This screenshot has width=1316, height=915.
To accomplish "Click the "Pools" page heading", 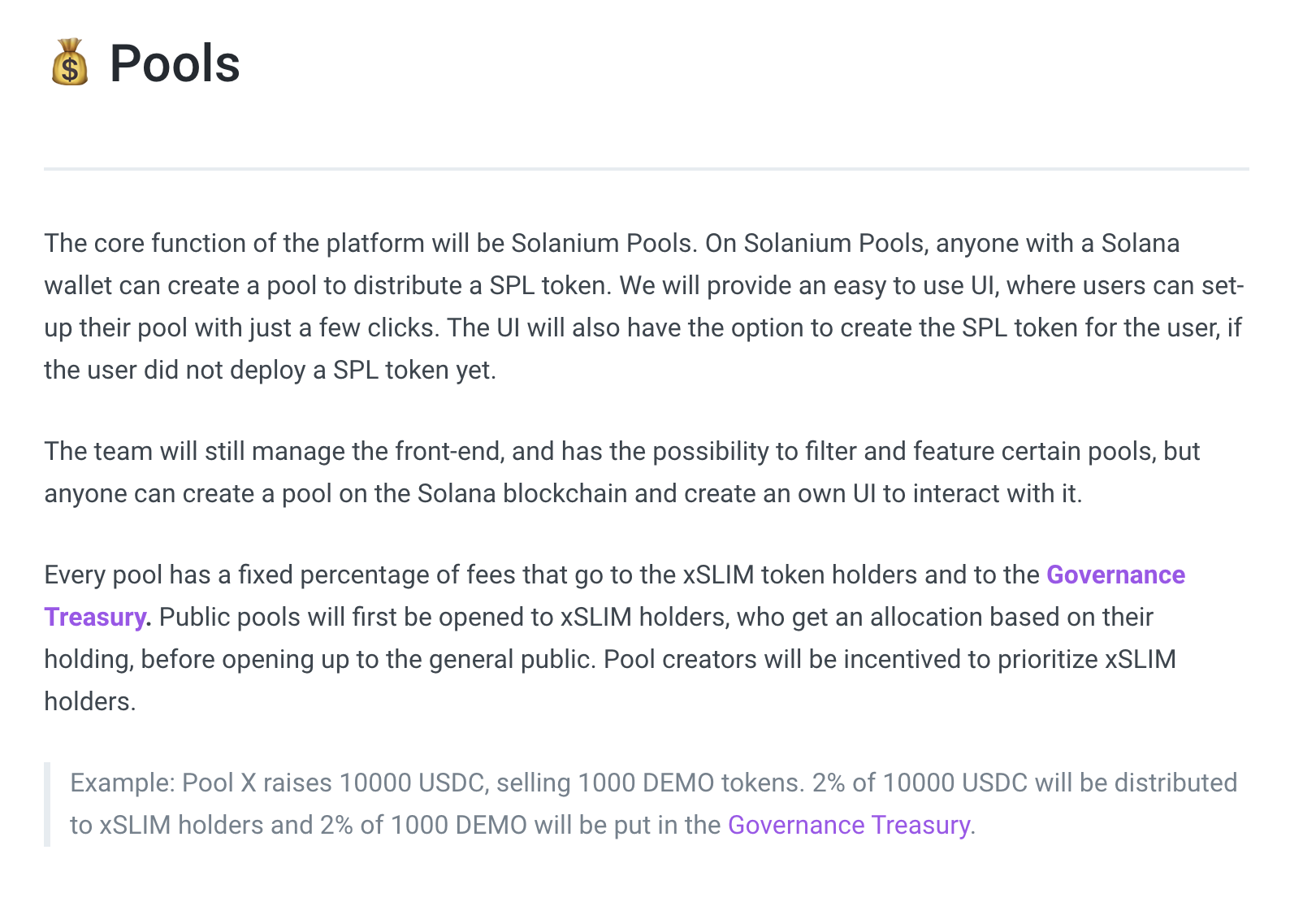I will pos(175,63).
